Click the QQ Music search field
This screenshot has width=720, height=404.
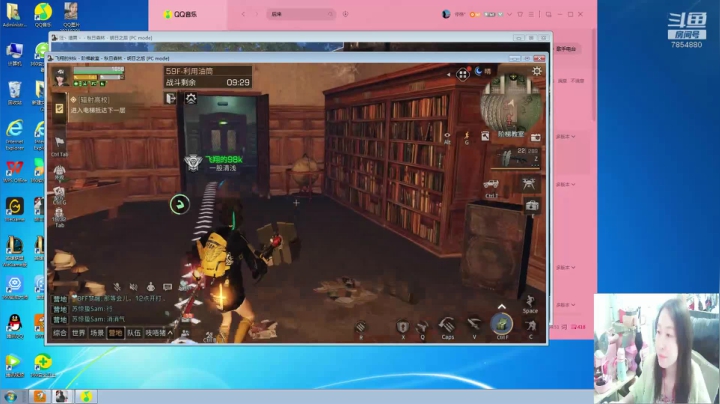[x=300, y=14]
